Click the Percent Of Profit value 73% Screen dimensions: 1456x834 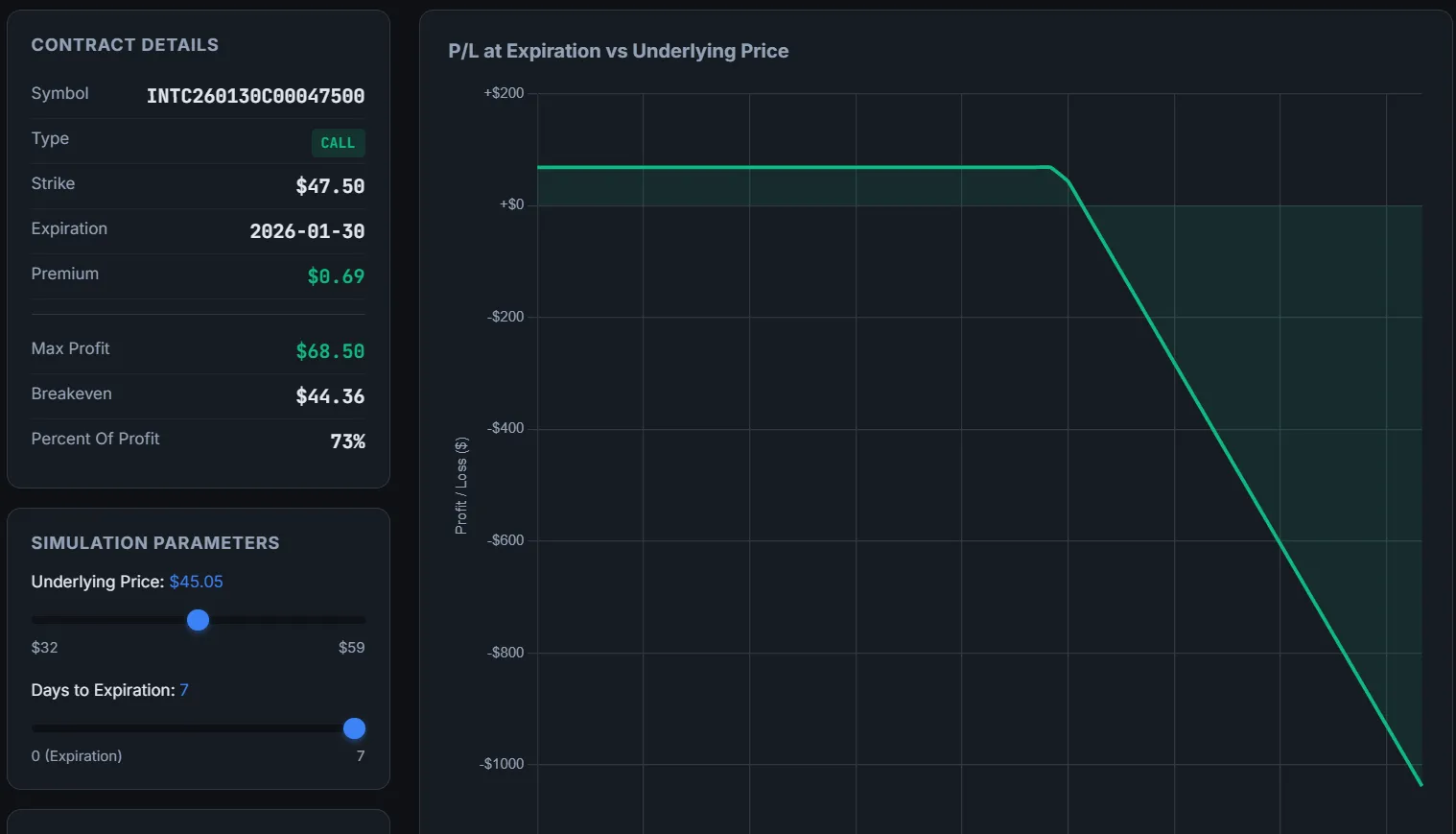[347, 441]
